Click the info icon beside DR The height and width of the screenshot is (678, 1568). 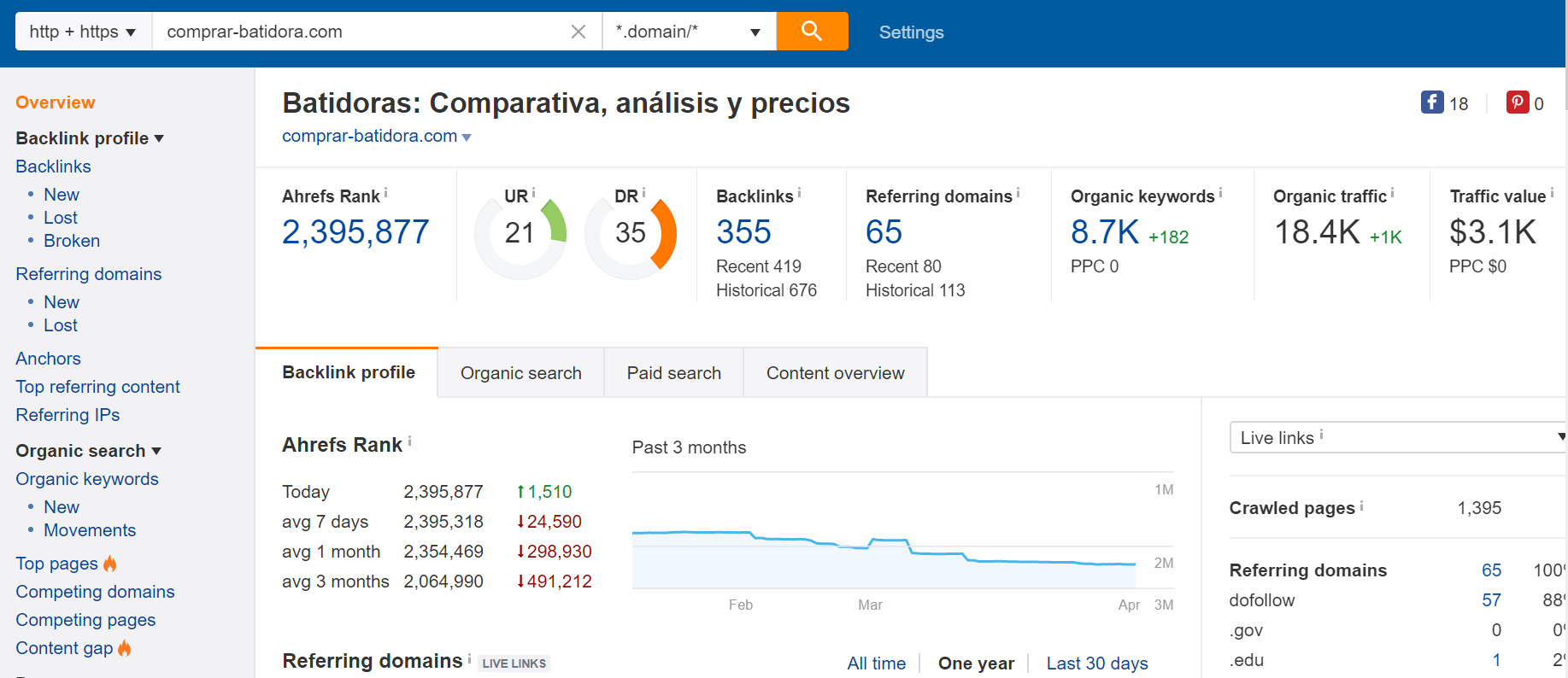point(643,193)
